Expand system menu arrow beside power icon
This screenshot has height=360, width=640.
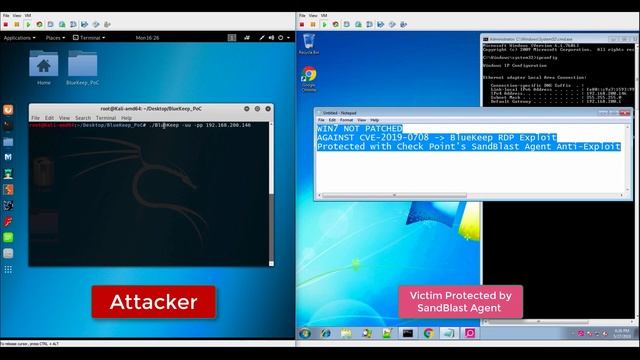pos(289,38)
